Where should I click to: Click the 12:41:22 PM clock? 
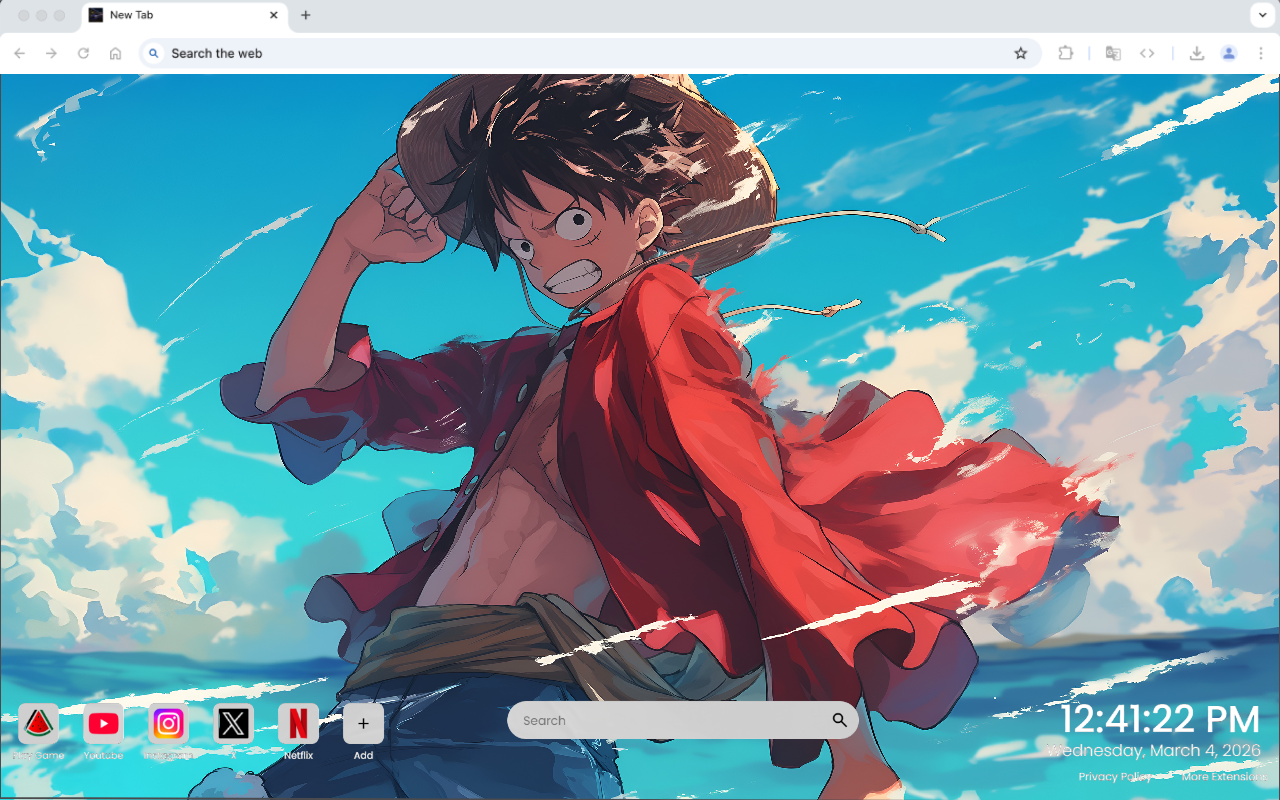click(1160, 720)
